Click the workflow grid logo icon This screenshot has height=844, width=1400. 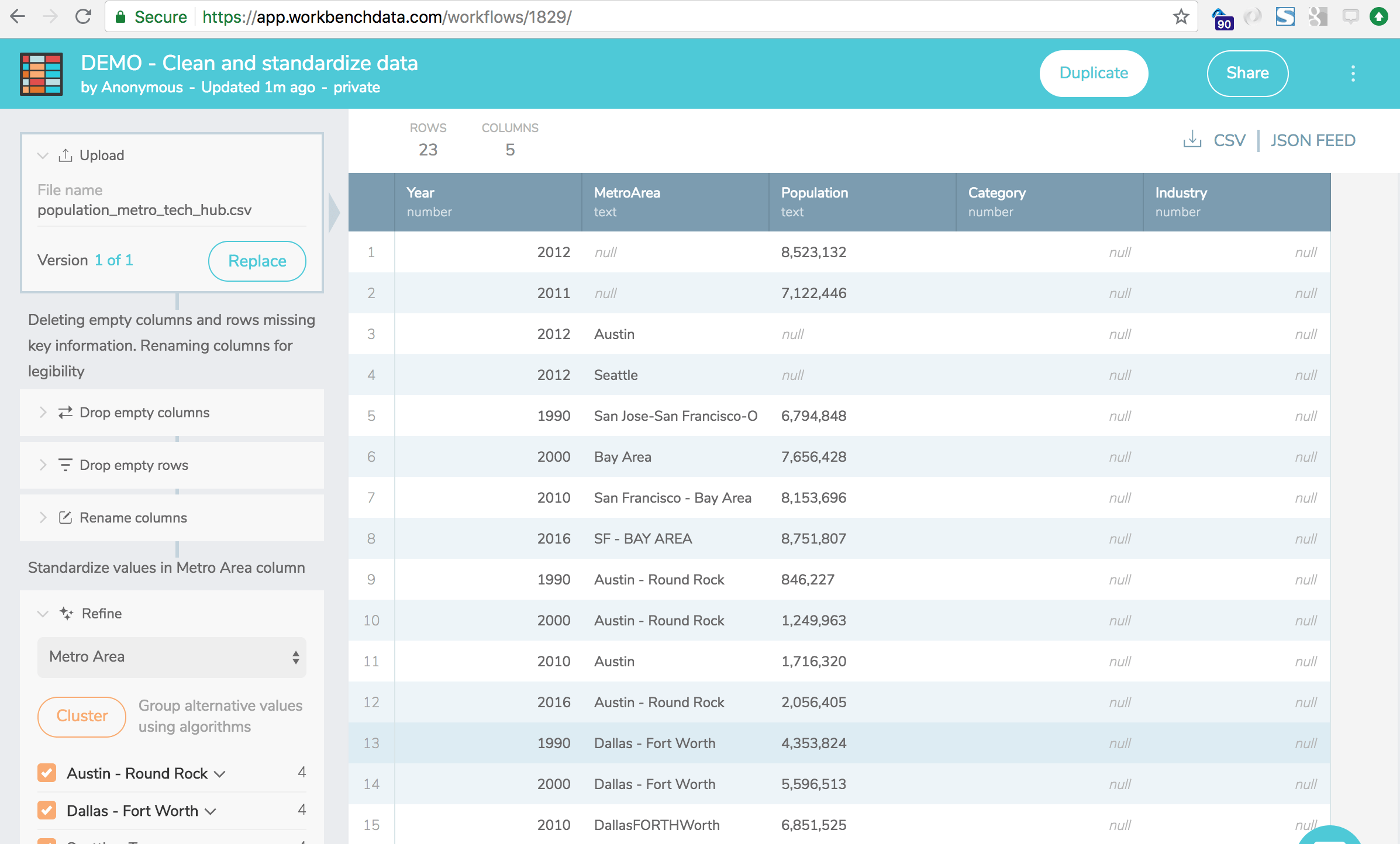pos(41,74)
